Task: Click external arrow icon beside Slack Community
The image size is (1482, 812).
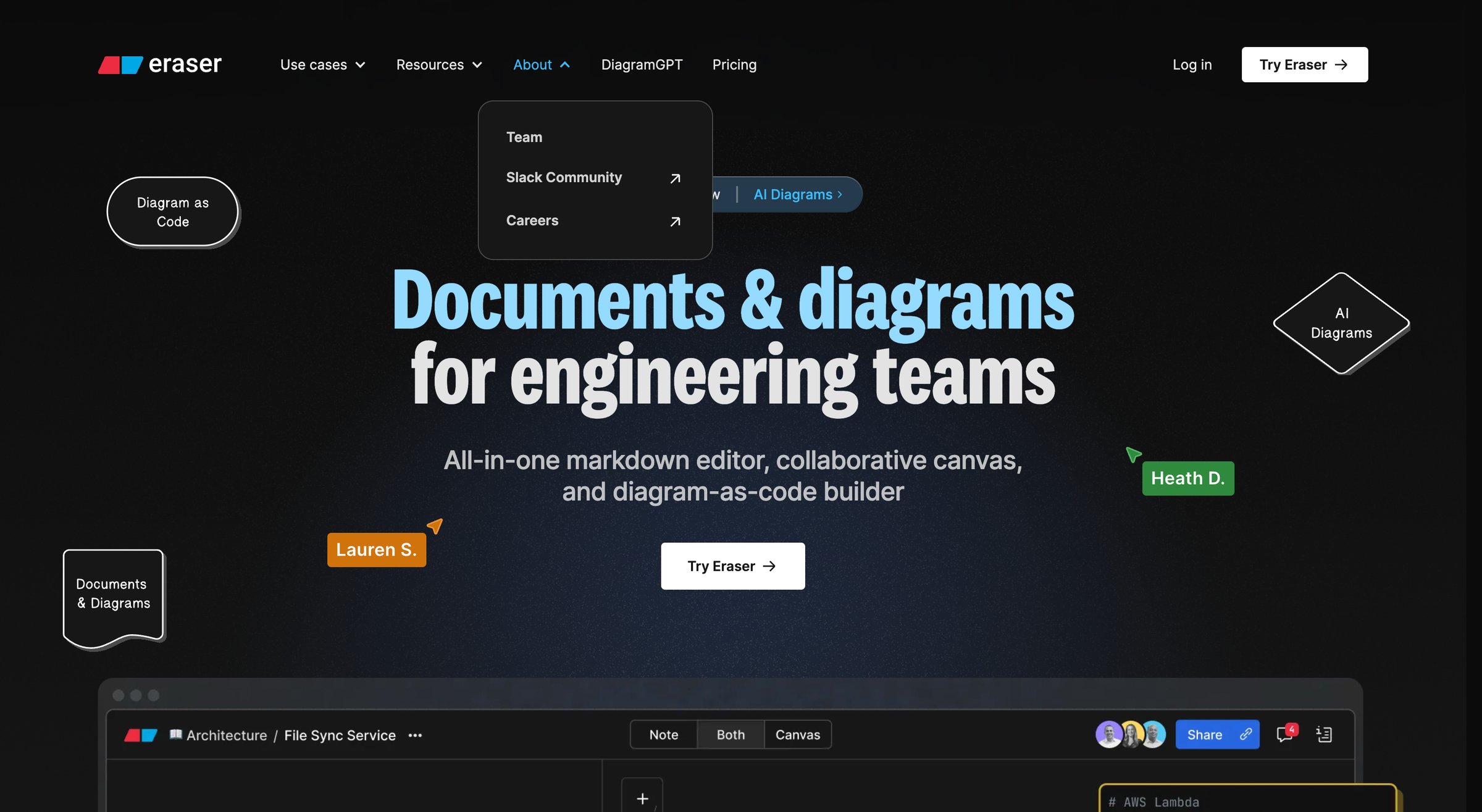Action: tap(675, 178)
